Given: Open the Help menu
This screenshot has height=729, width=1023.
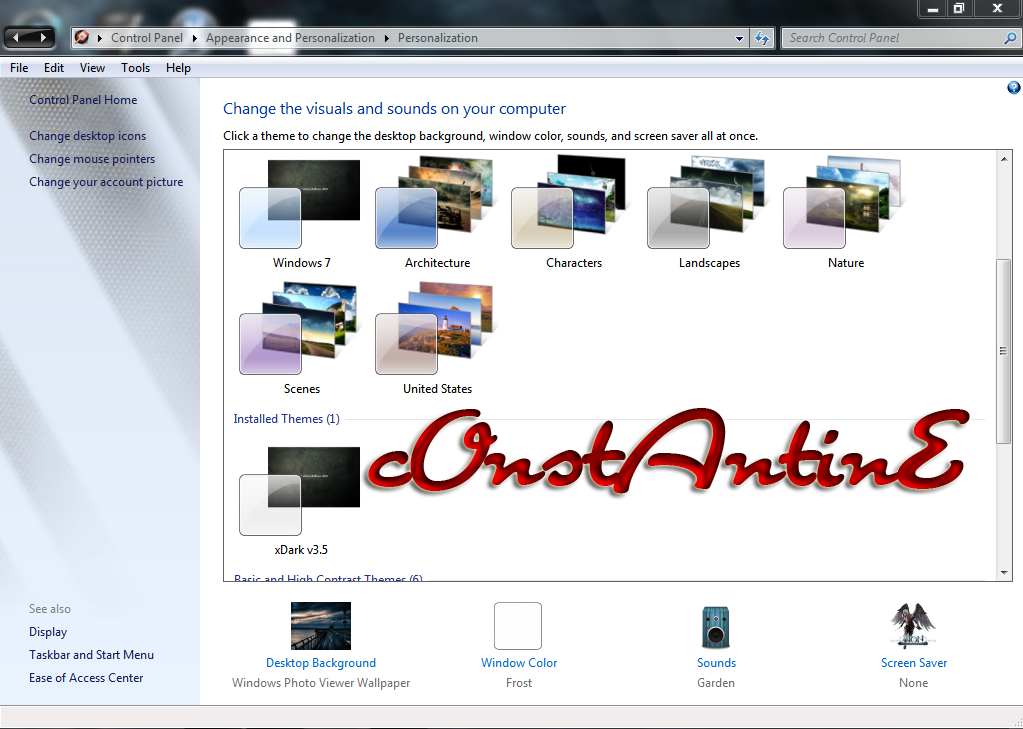Looking at the screenshot, I should click(178, 68).
